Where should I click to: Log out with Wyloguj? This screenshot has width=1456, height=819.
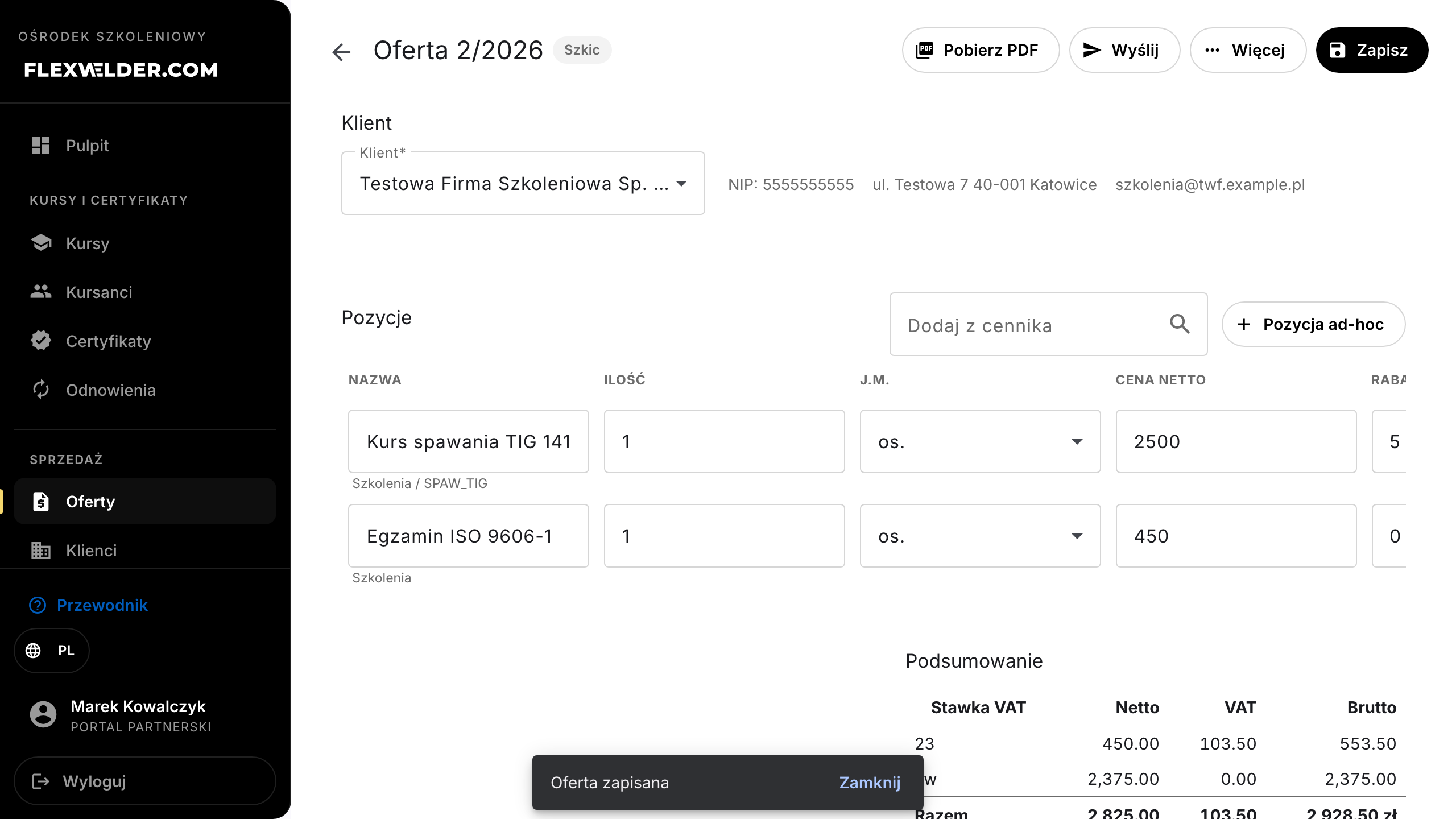pos(145,781)
